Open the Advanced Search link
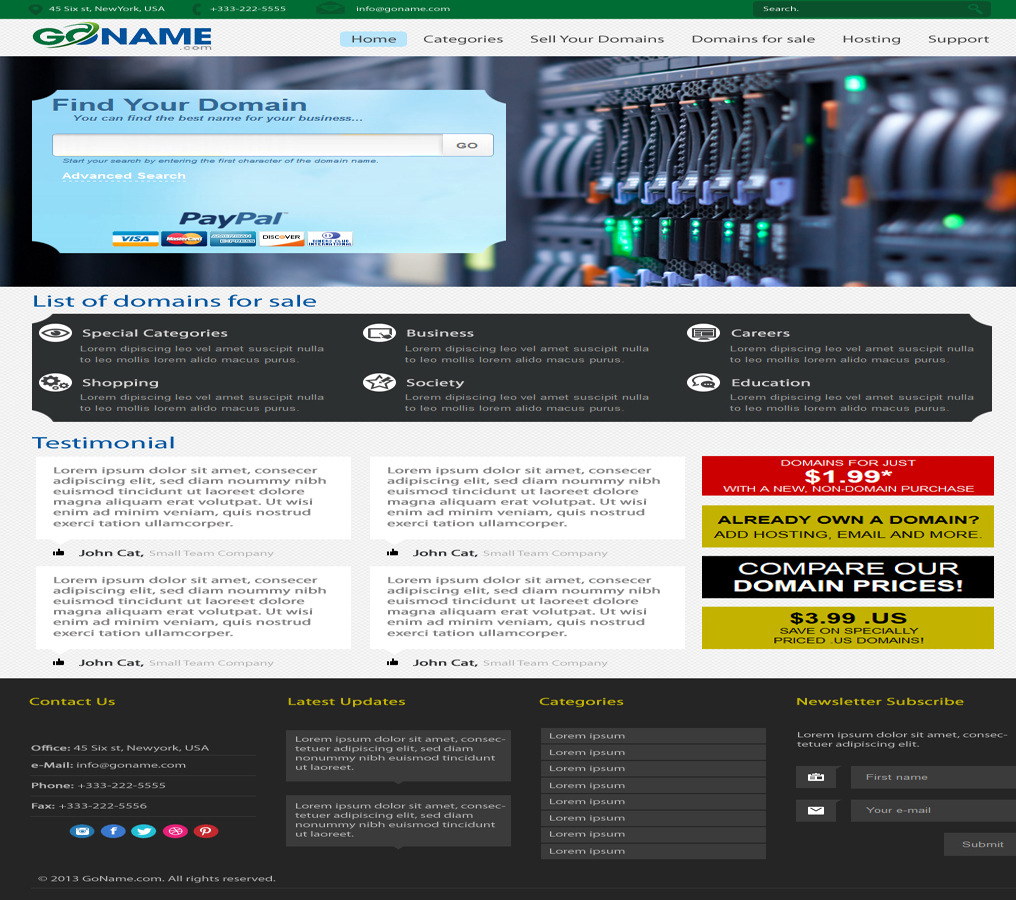 point(123,175)
